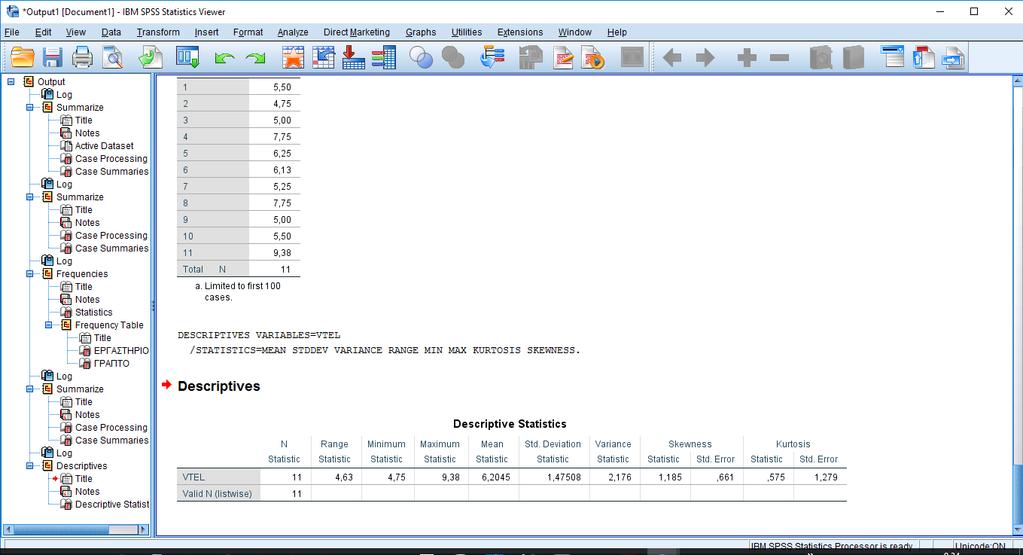The height and width of the screenshot is (555, 1023).
Task: Click the skewness value 1,185
Action: 669,477
